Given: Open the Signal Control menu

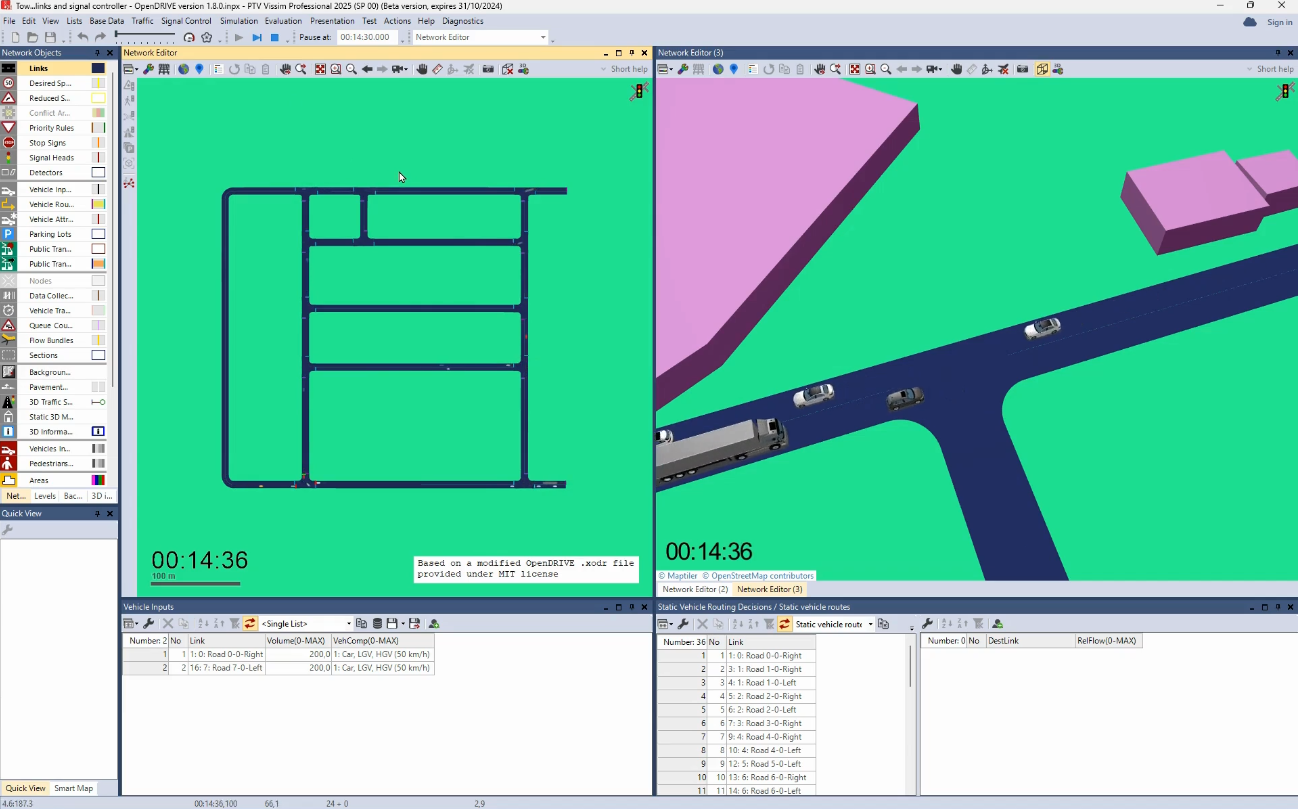Looking at the screenshot, I should 186,21.
